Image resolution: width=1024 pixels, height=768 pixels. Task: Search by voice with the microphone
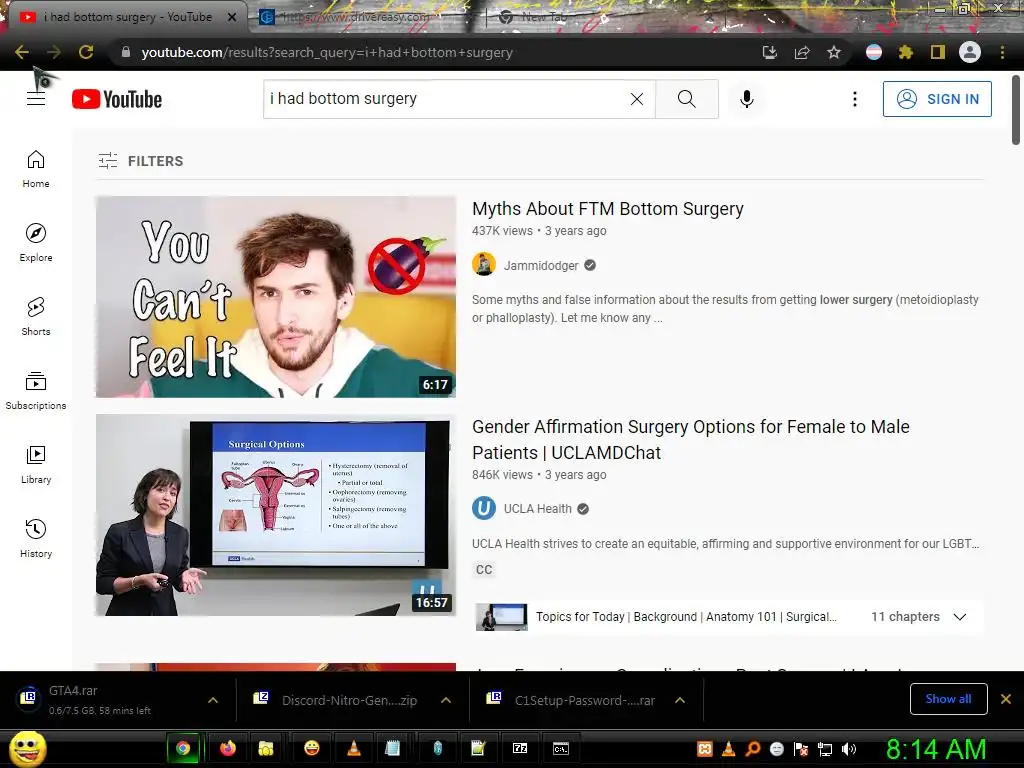(x=747, y=99)
